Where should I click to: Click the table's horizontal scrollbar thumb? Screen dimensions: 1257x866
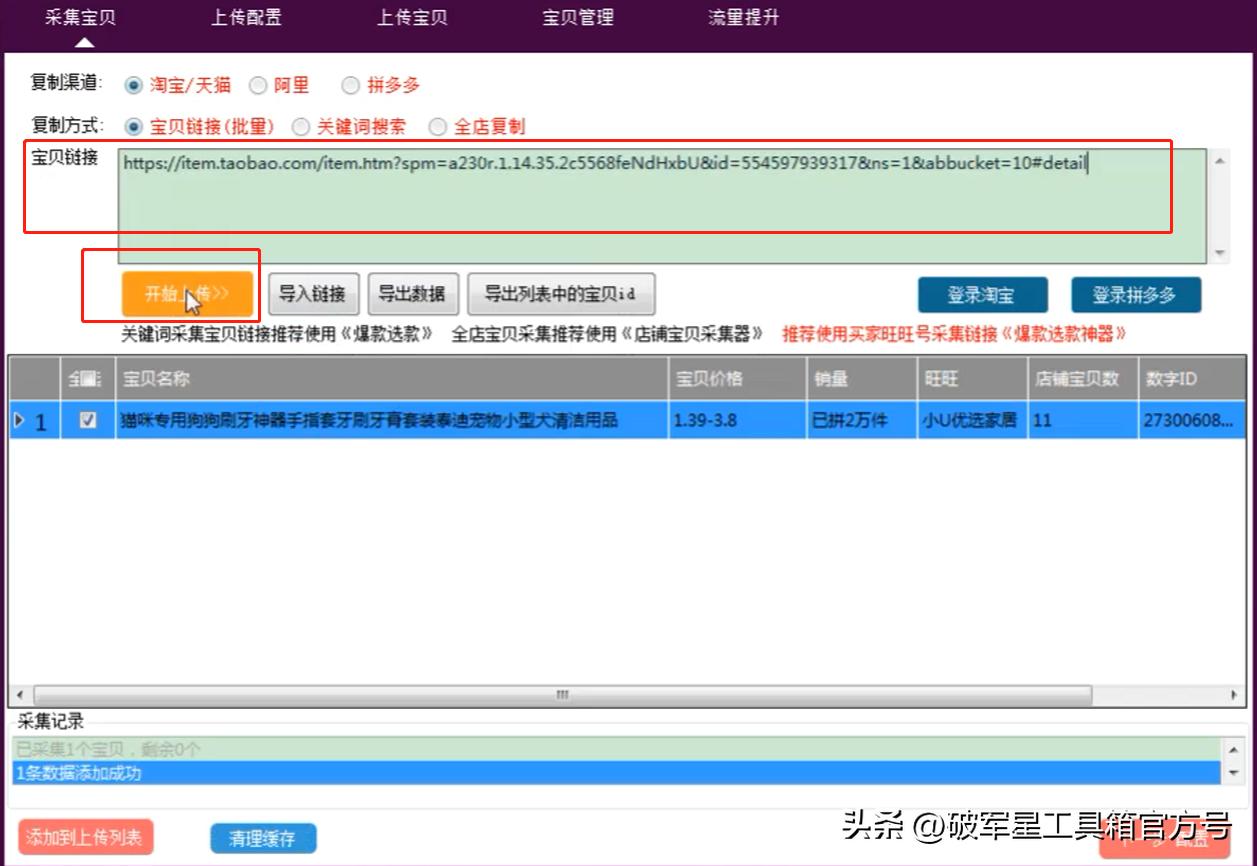point(562,694)
